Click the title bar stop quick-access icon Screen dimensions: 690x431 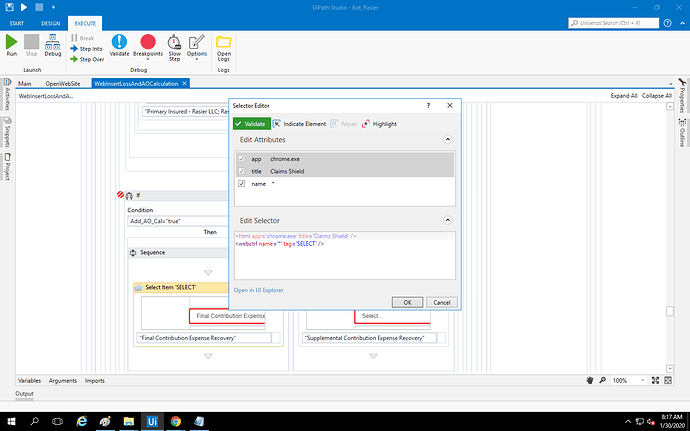point(39,7)
